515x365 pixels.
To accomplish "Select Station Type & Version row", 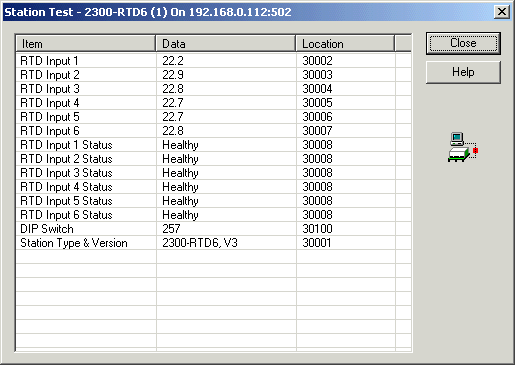I will (x=213, y=243).
